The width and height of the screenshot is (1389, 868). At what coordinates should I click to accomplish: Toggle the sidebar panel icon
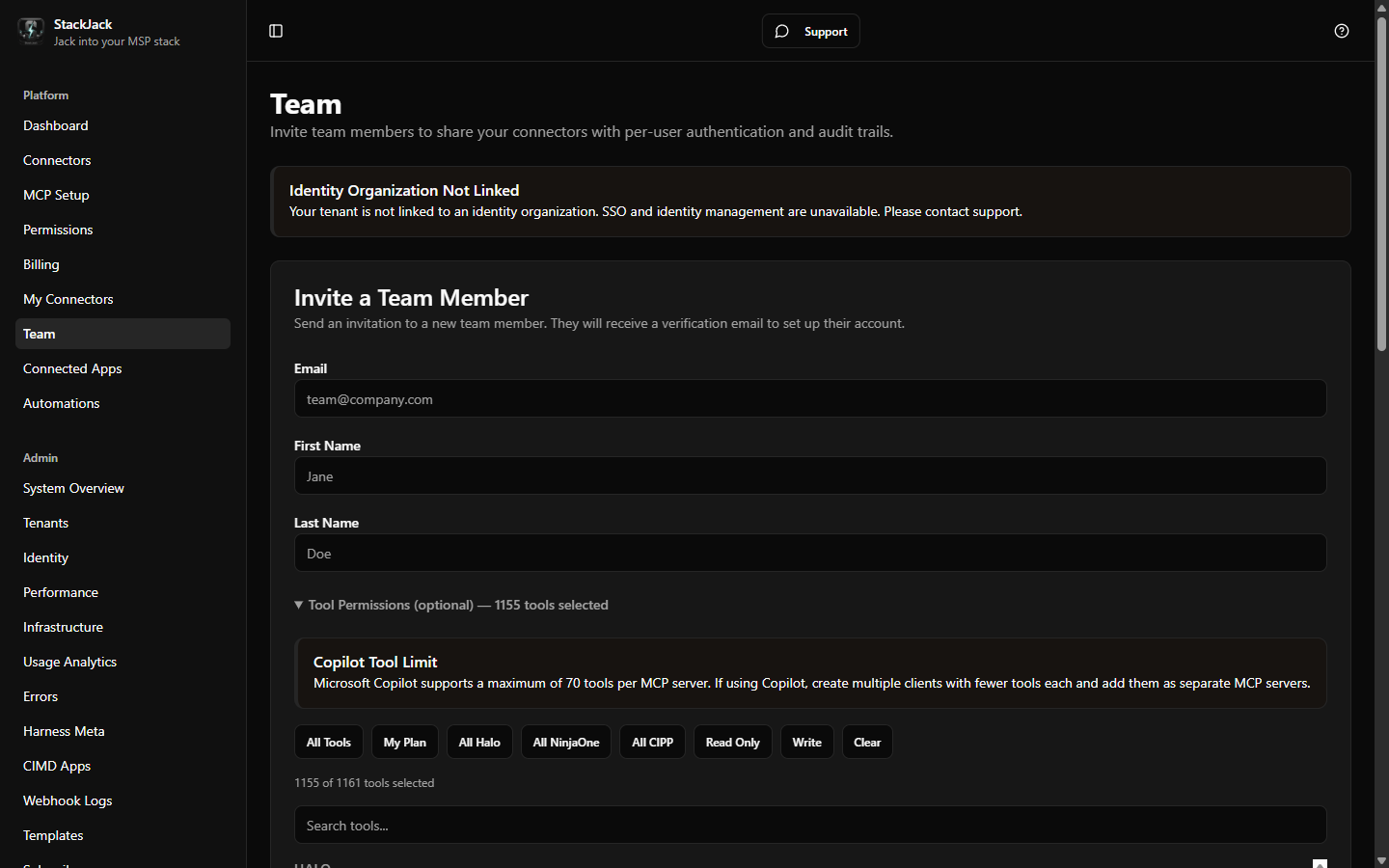[x=276, y=31]
